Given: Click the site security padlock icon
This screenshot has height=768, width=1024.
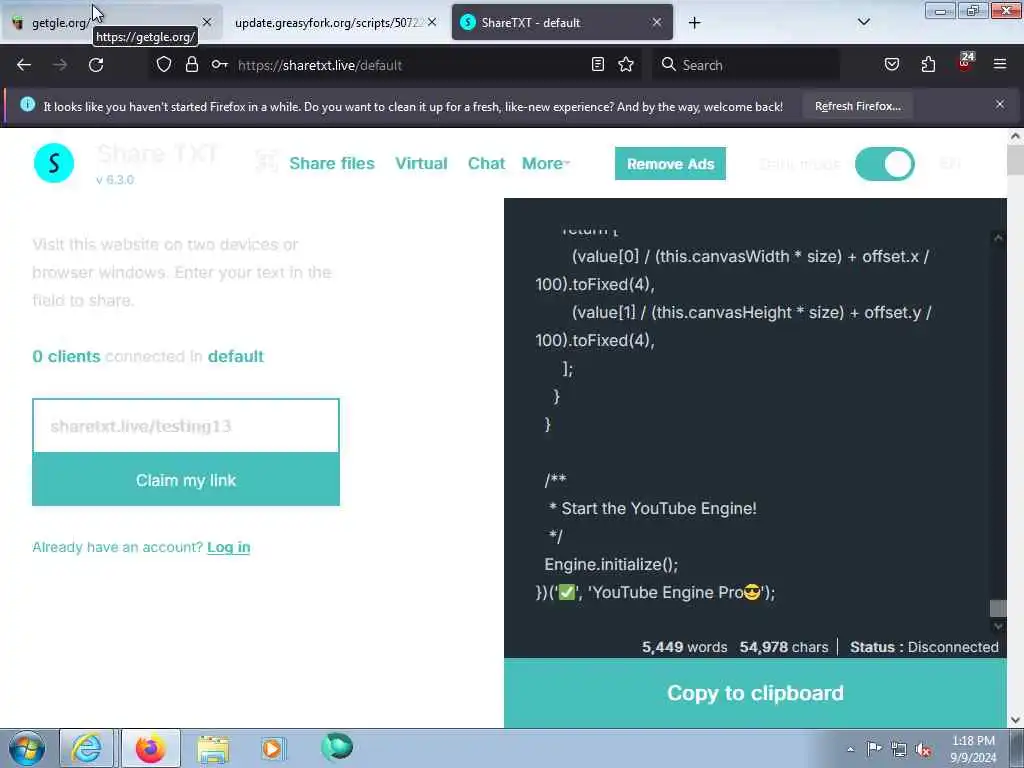Looking at the screenshot, I should pyautogui.click(x=191, y=64).
